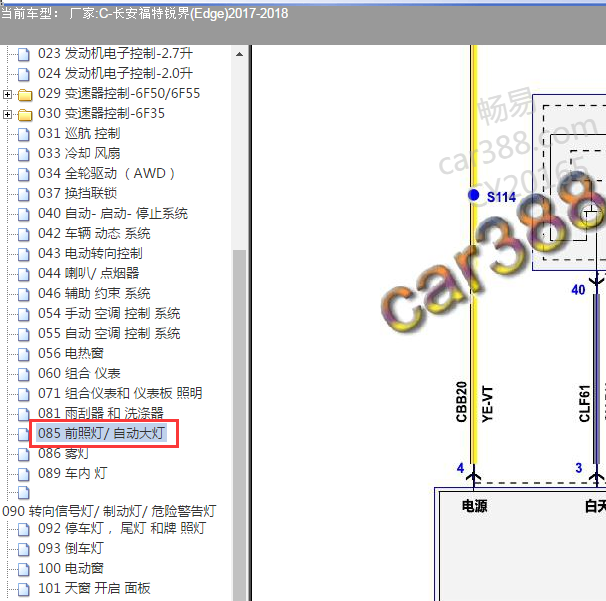Click the S114 splice point in diagram
606x601 pixels.
coord(473,195)
